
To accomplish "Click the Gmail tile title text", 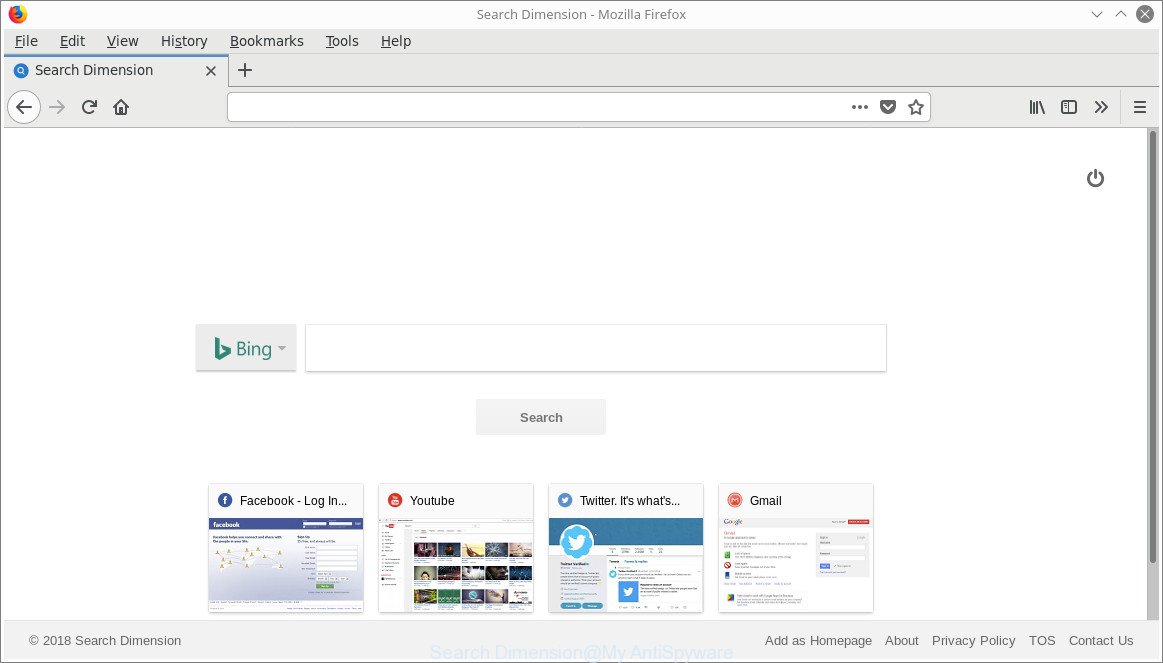I will (x=765, y=501).
